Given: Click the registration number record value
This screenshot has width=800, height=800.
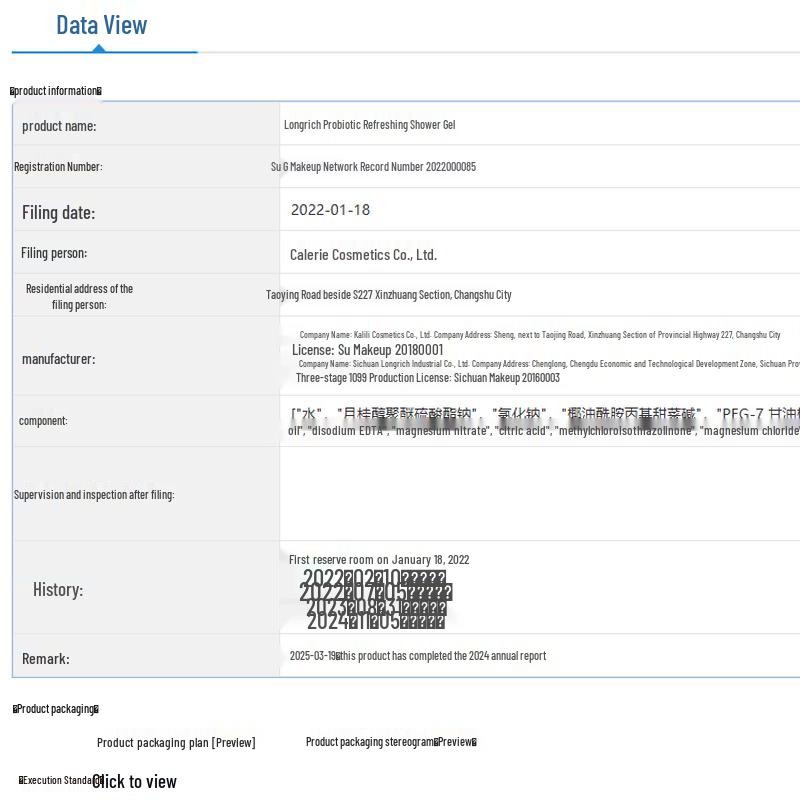Looking at the screenshot, I should tap(373, 167).
